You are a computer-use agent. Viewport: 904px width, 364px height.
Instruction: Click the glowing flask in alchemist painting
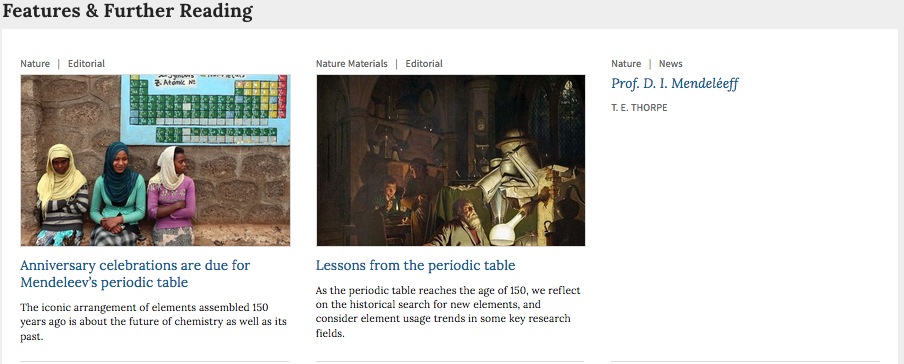coord(506,232)
